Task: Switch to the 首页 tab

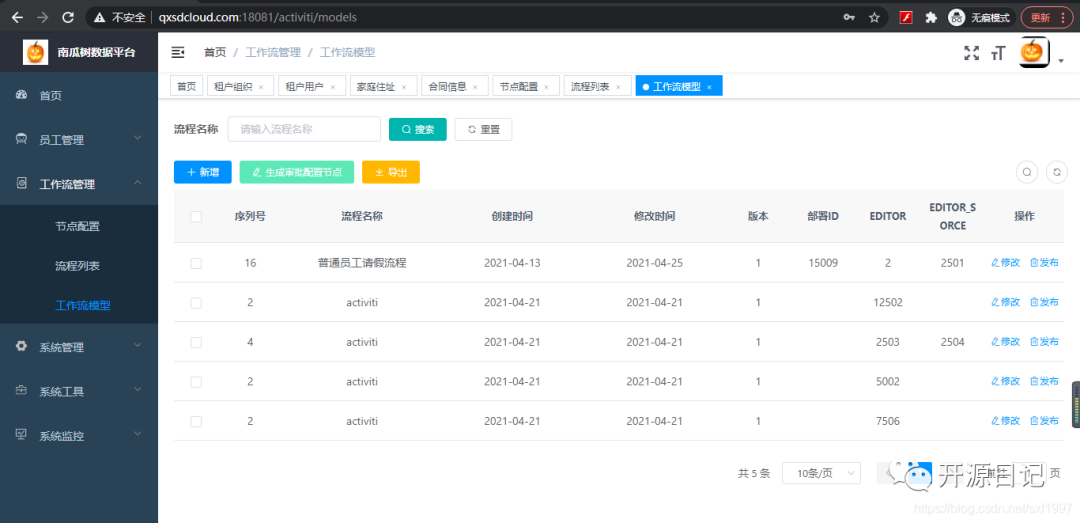Action: tap(187, 86)
